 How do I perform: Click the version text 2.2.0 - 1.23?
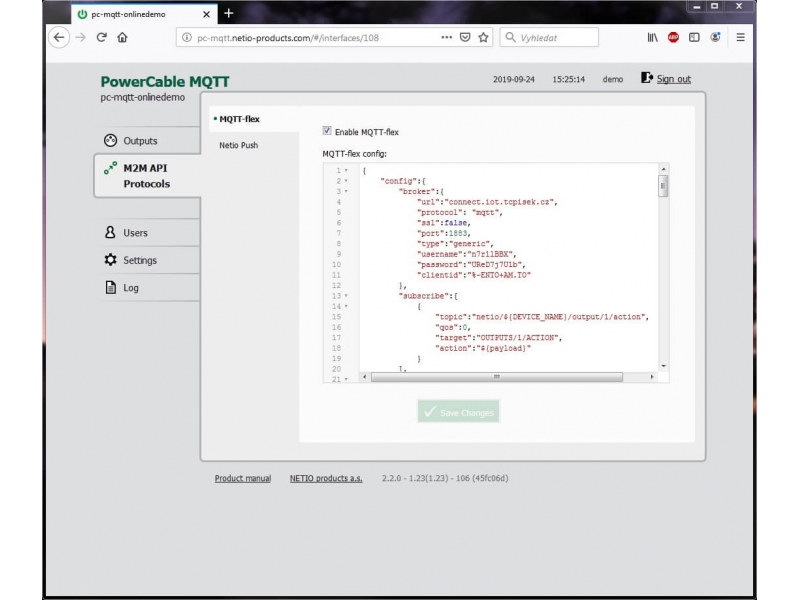point(445,478)
